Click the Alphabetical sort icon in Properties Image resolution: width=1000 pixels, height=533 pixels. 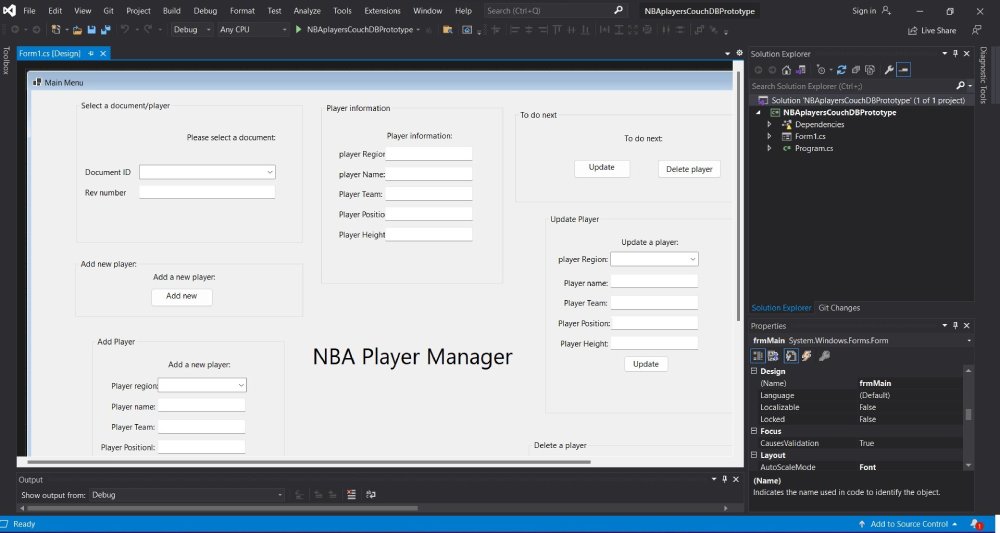tap(773, 355)
